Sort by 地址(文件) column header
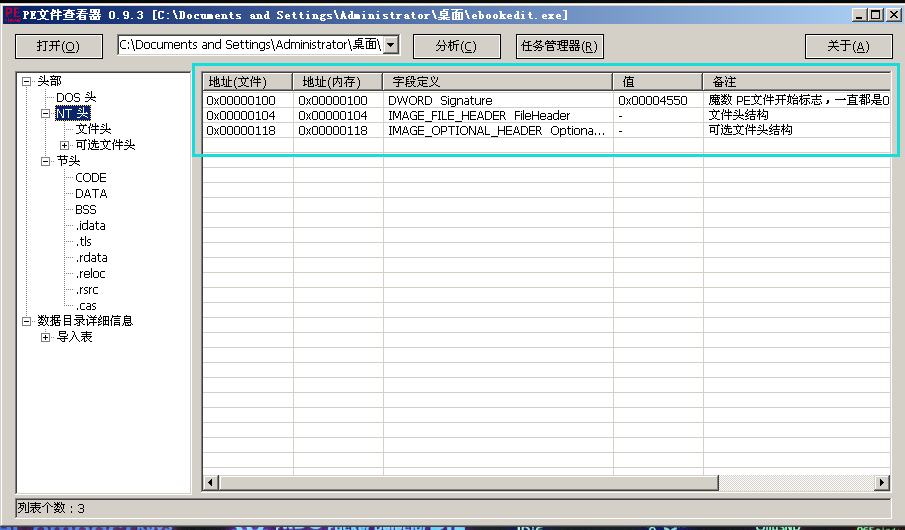 (x=247, y=81)
